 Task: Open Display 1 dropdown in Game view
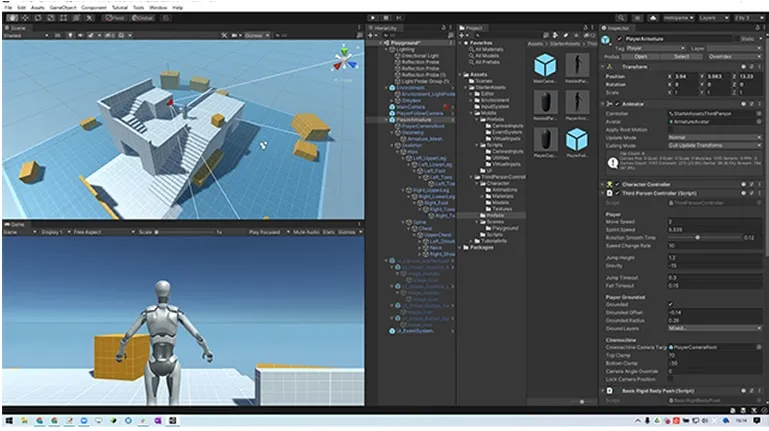[x=55, y=232]
